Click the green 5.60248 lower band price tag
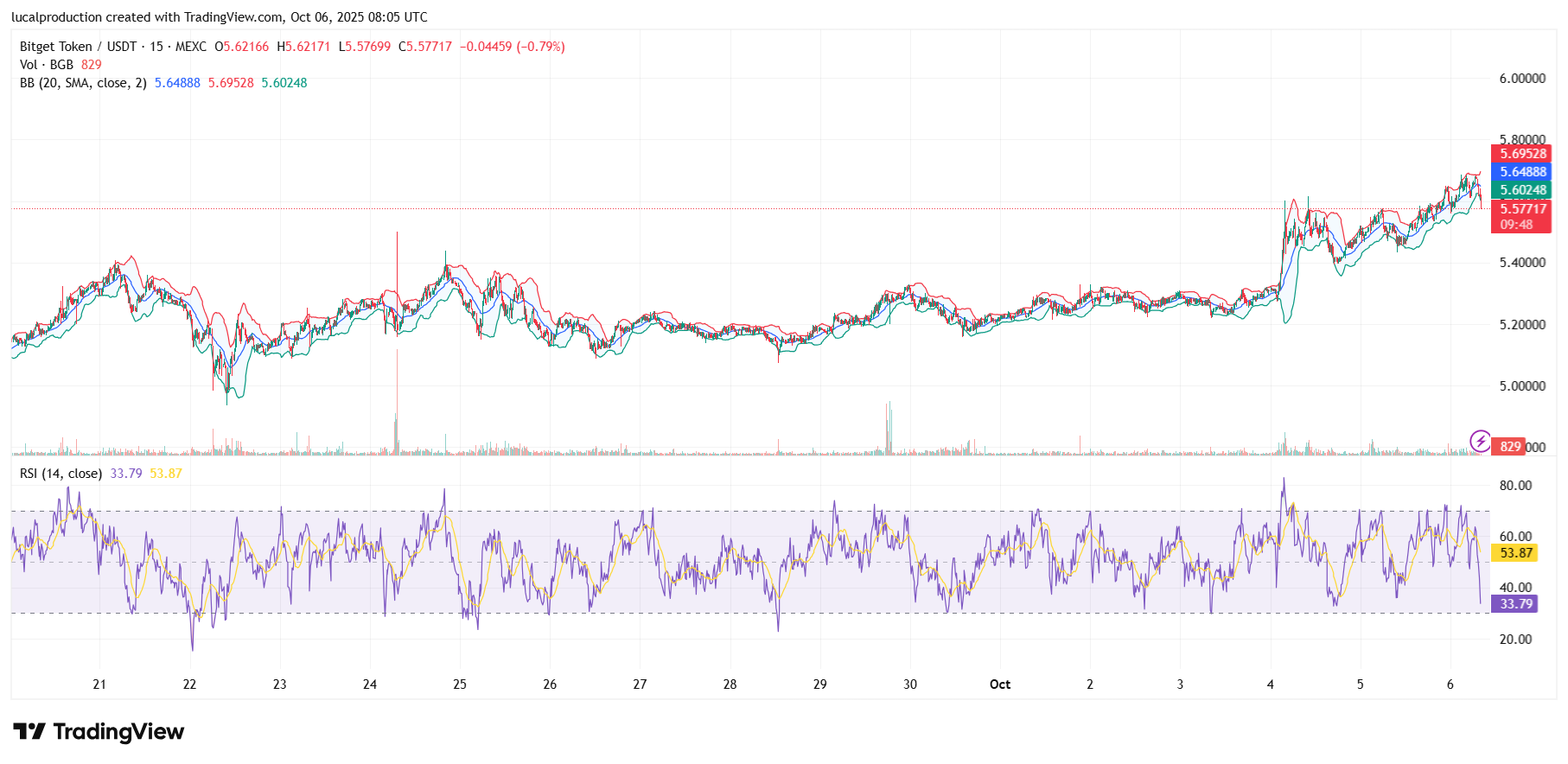This screenshot has width=1568, height=764. pyautogui.click(x=1521, y=190)
